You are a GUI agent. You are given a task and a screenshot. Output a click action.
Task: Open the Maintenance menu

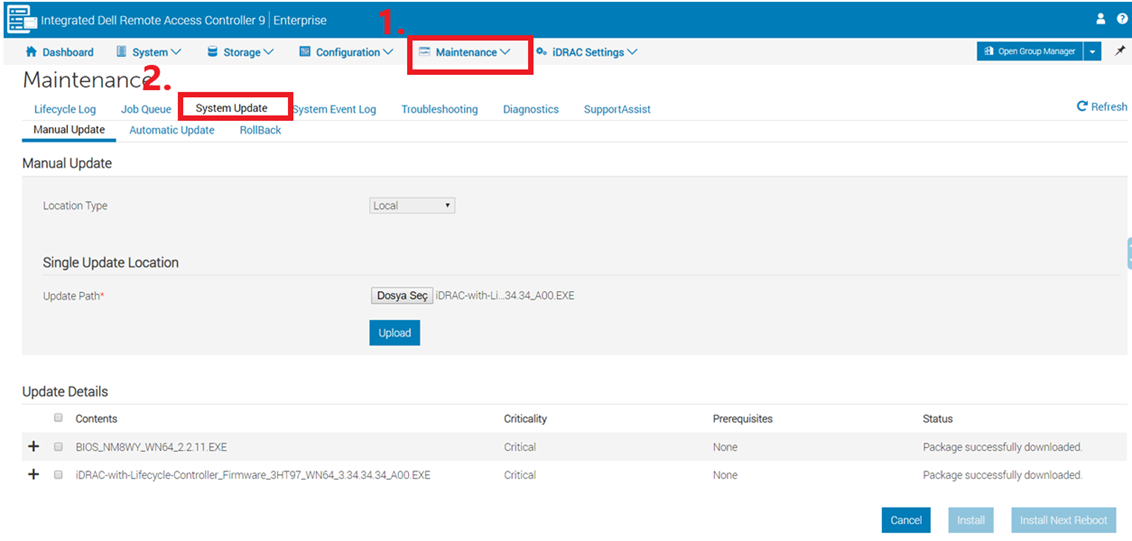tap(465, 52)
